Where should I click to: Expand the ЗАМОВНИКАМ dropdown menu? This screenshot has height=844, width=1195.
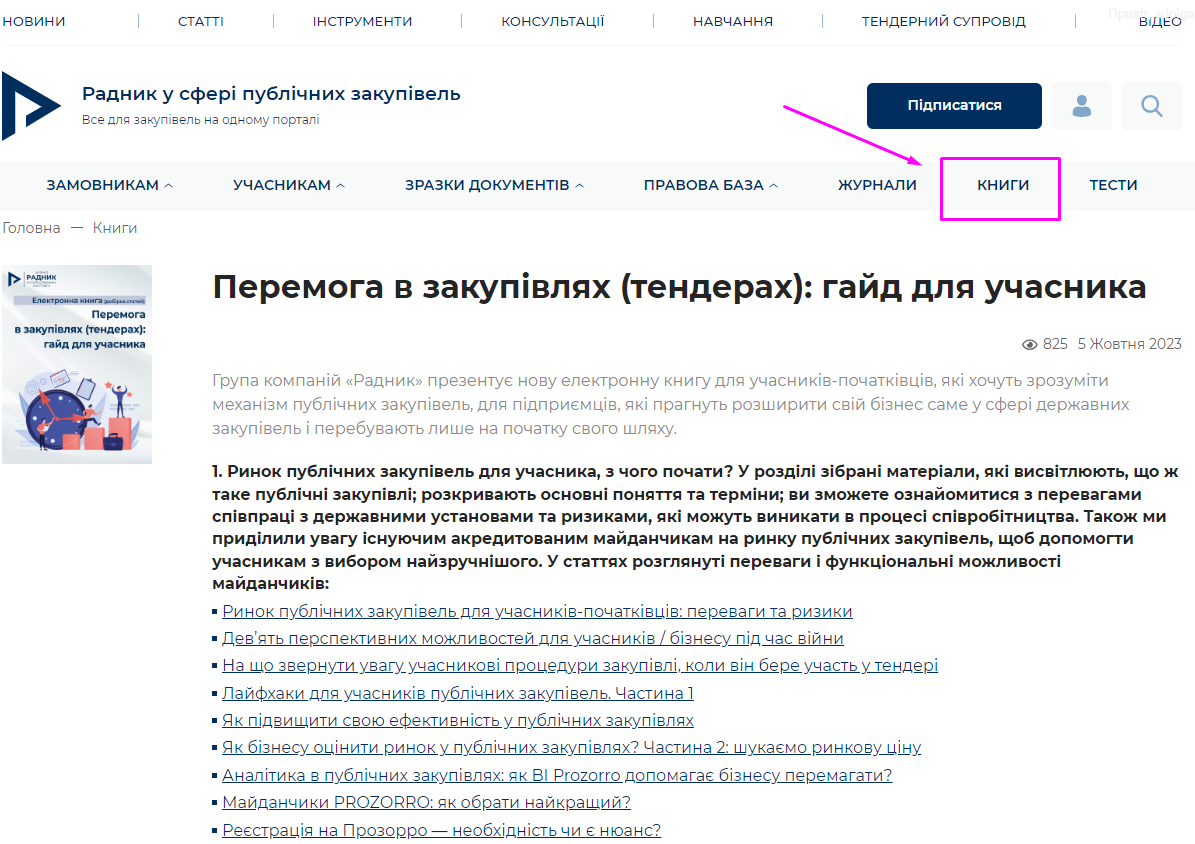pos(110,185)
